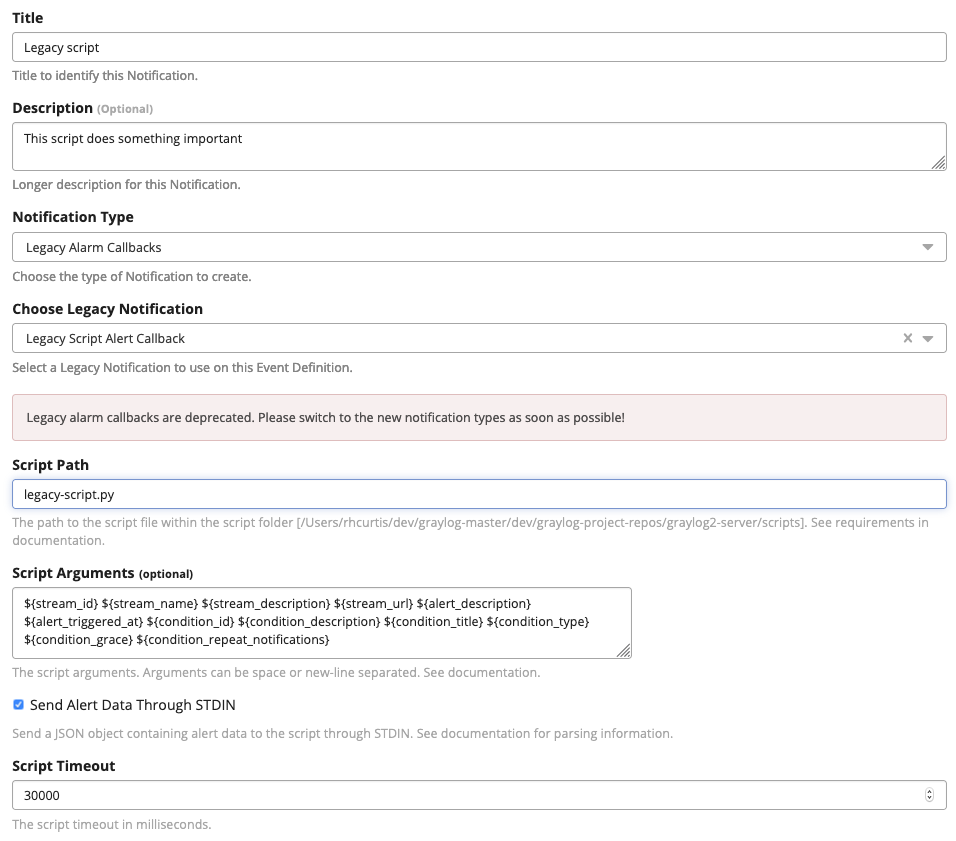Click the 30000 timeout value
The image size is (956, 841).
[39, 794]
